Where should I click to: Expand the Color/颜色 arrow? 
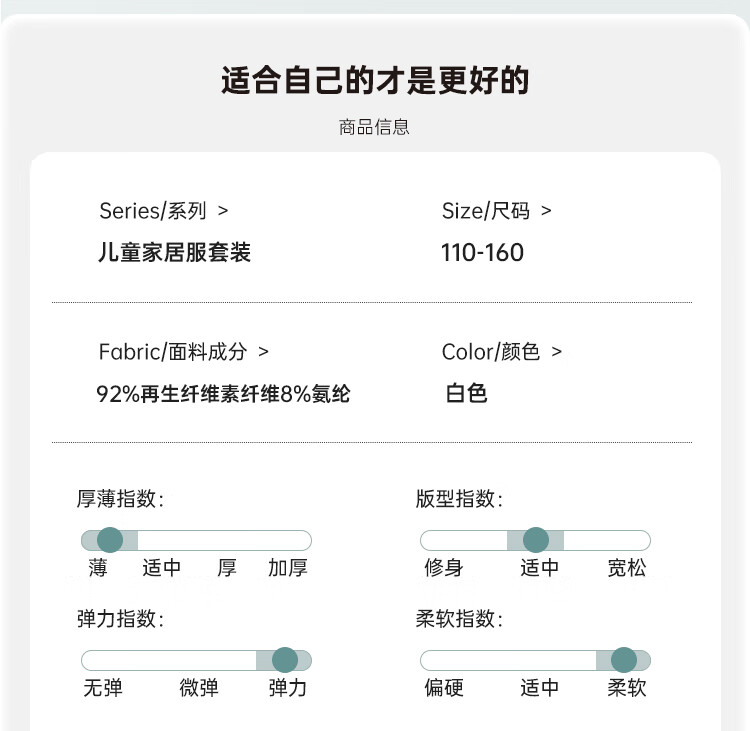tap(556, 352)
